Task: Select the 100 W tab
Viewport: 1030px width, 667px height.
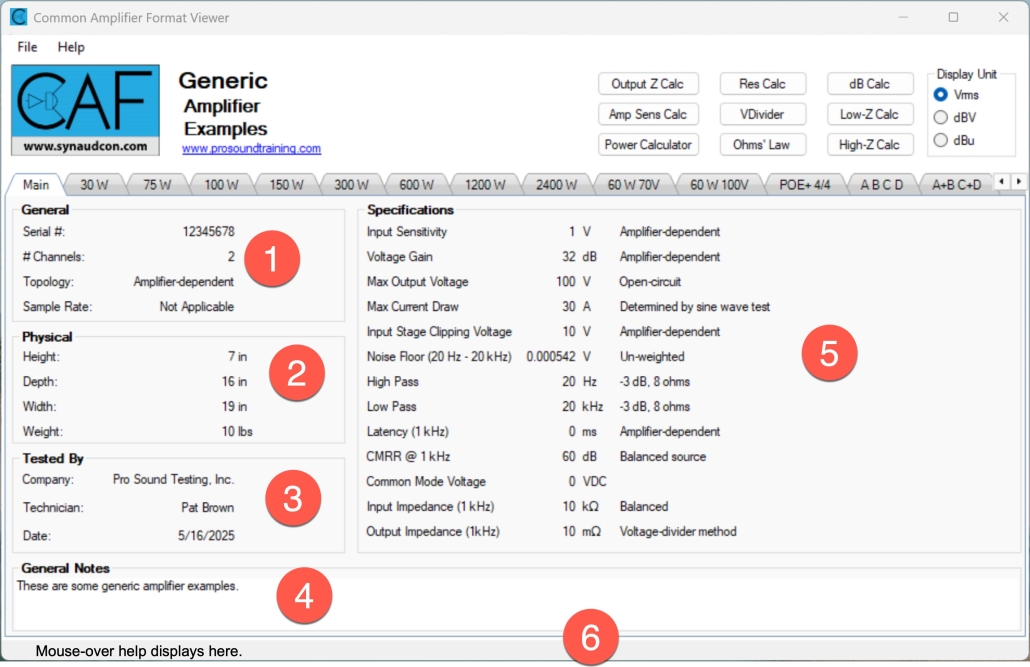Action: (221, 185)
